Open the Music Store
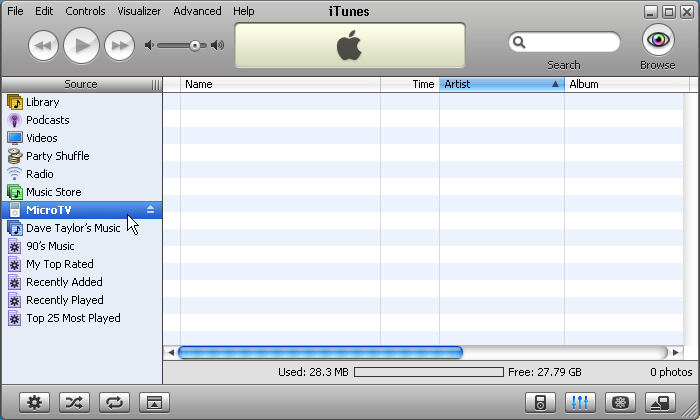 pos(82,192)
